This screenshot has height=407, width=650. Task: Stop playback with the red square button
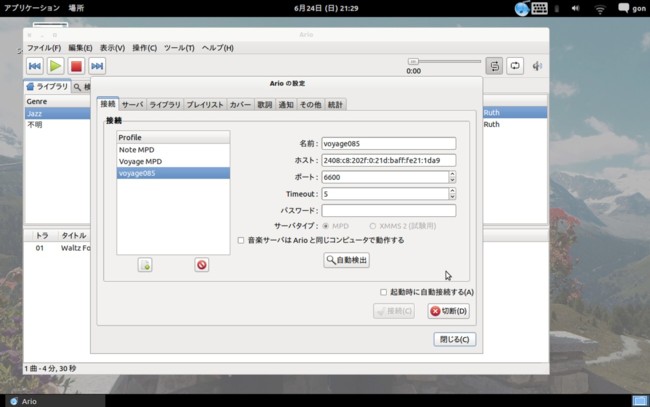pyautogui.click(x=76, y=66)
